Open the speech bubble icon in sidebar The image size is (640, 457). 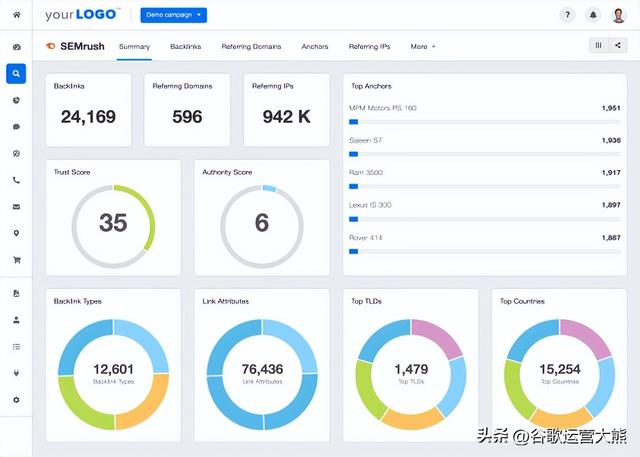click(x=16, y=126)
